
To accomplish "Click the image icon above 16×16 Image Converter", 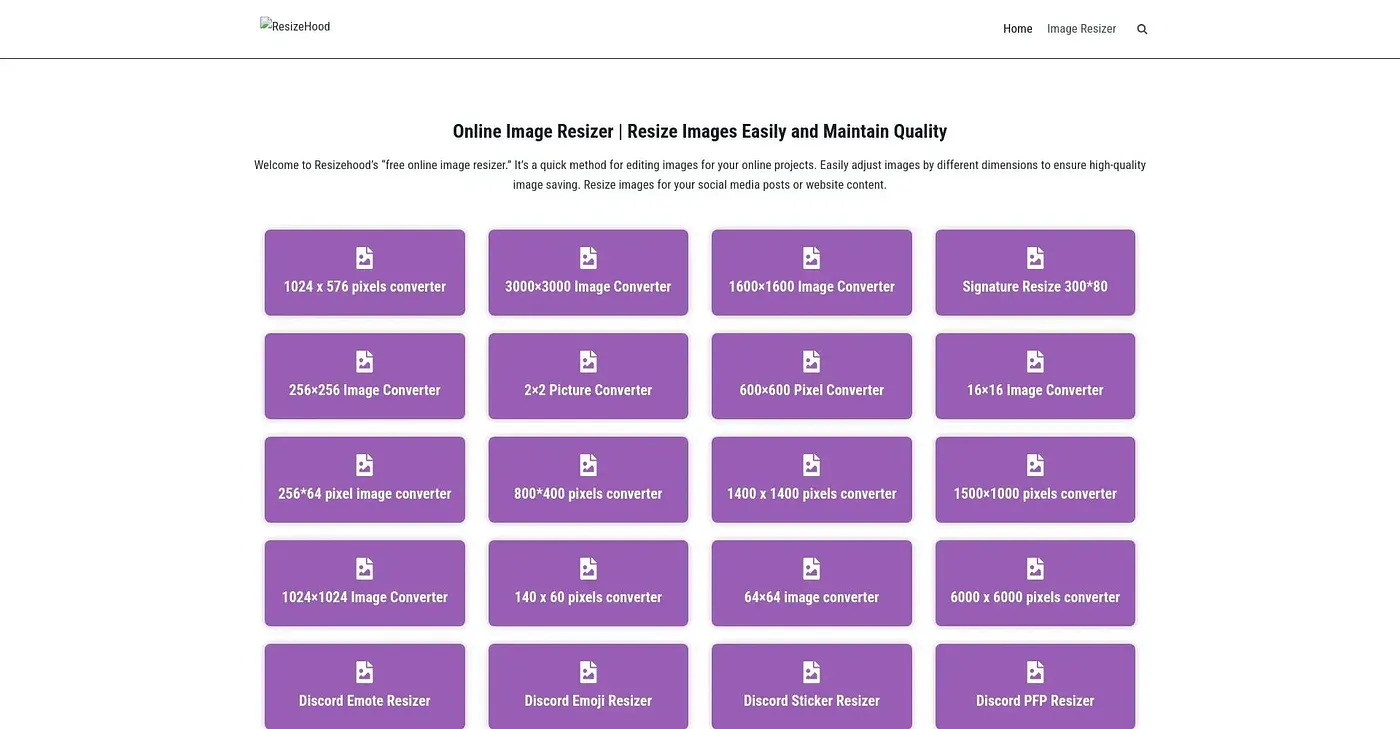I will [x=1035, y=362].
